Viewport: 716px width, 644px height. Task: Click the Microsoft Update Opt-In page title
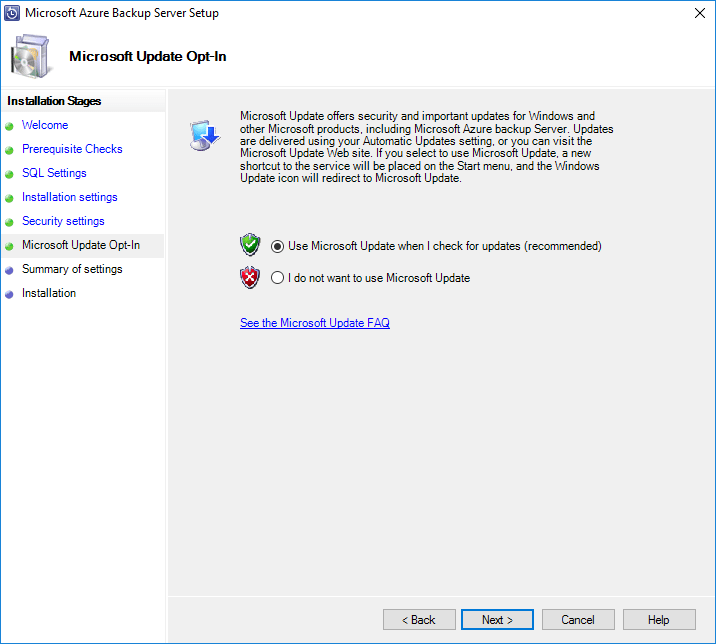[x=147, y=56]
